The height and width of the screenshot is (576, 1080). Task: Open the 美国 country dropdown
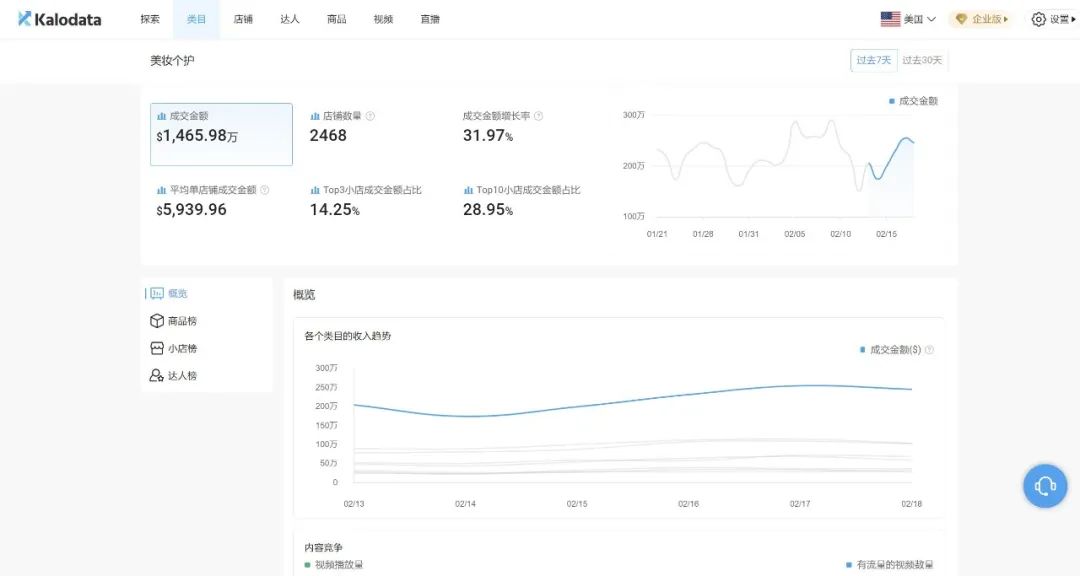[908, 19]
